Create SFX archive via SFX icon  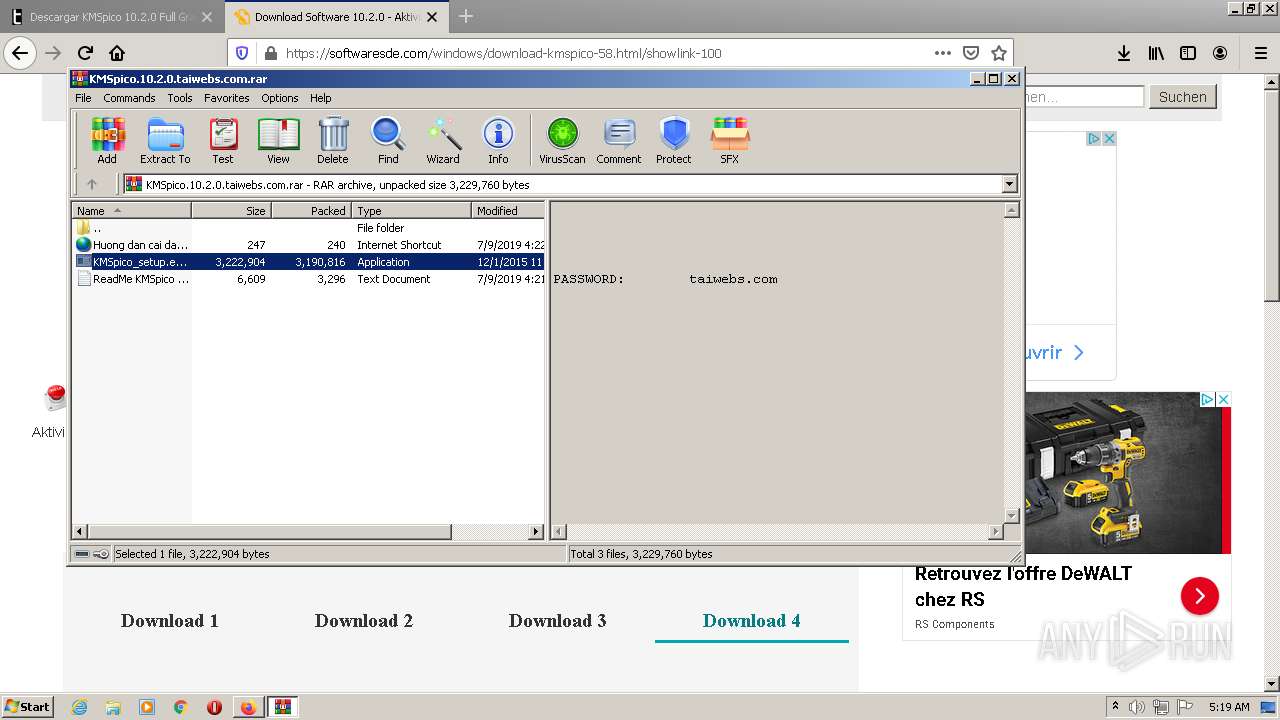(x=730, y=140)
